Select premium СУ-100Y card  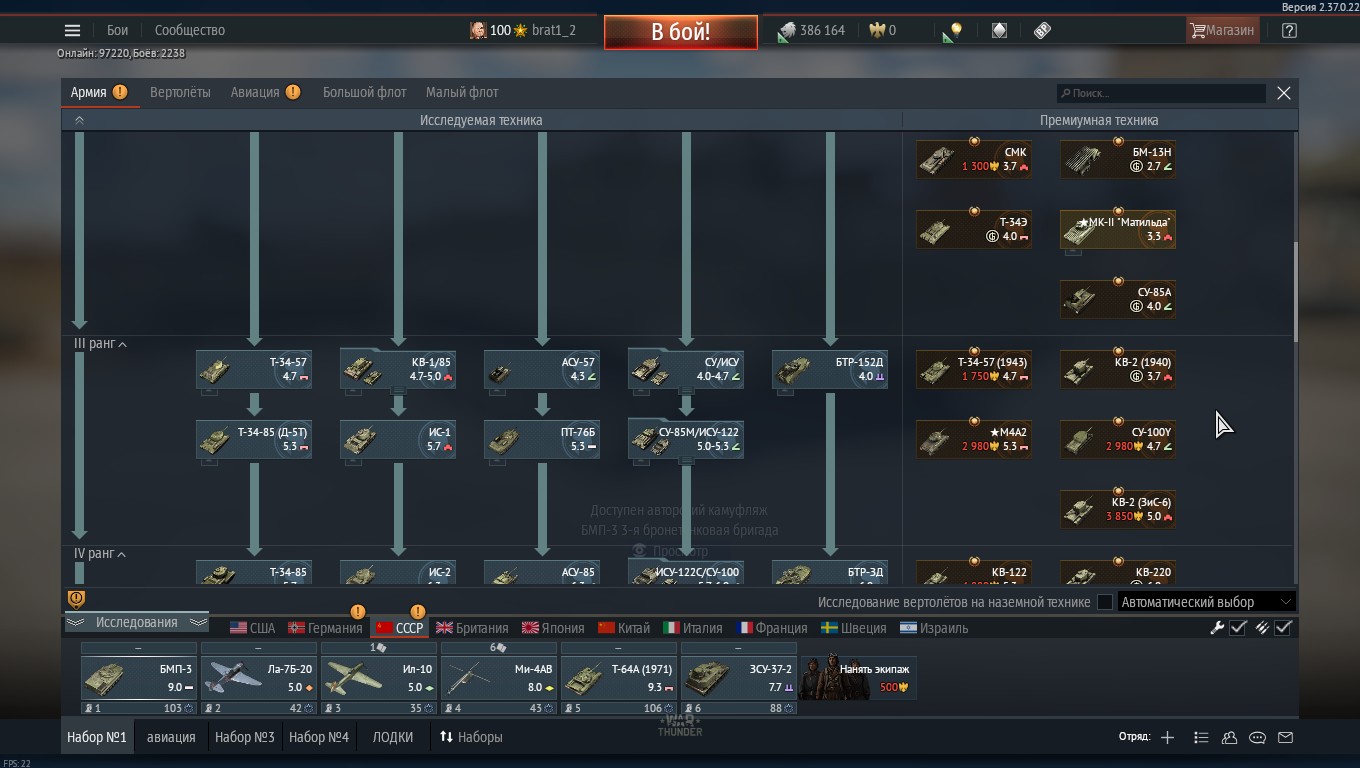point(1118,439)
